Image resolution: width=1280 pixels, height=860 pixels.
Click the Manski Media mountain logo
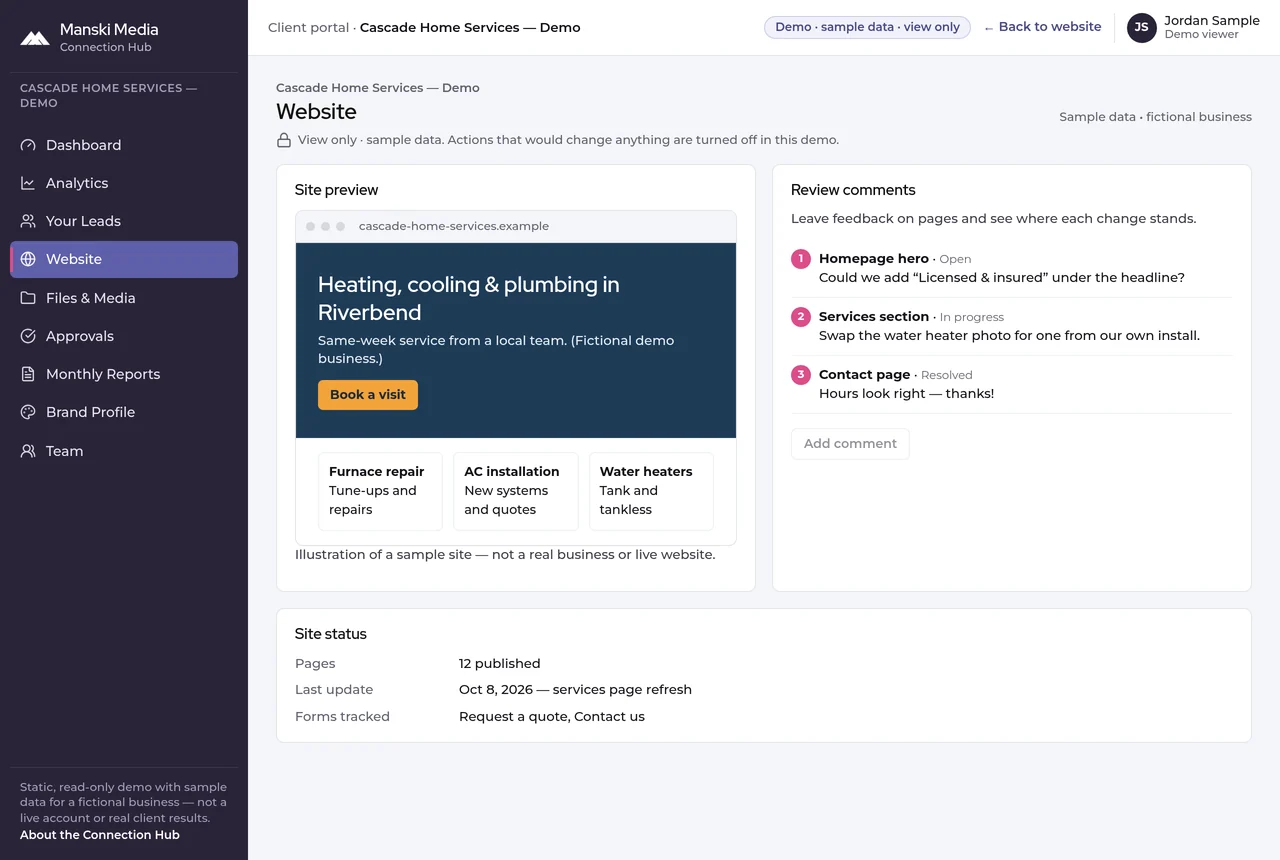(35, 38)
